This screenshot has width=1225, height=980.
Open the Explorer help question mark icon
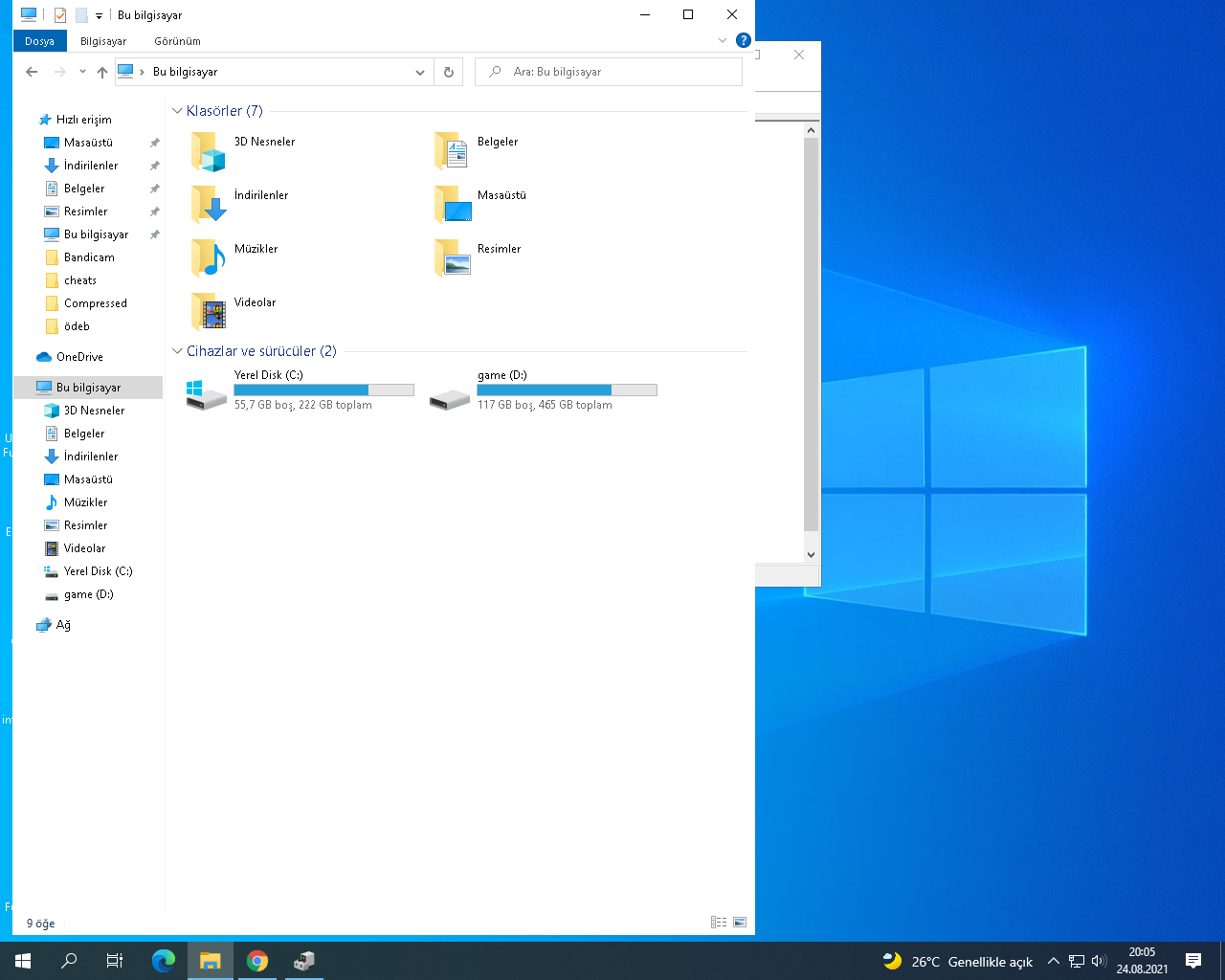(x=743, y=40)
